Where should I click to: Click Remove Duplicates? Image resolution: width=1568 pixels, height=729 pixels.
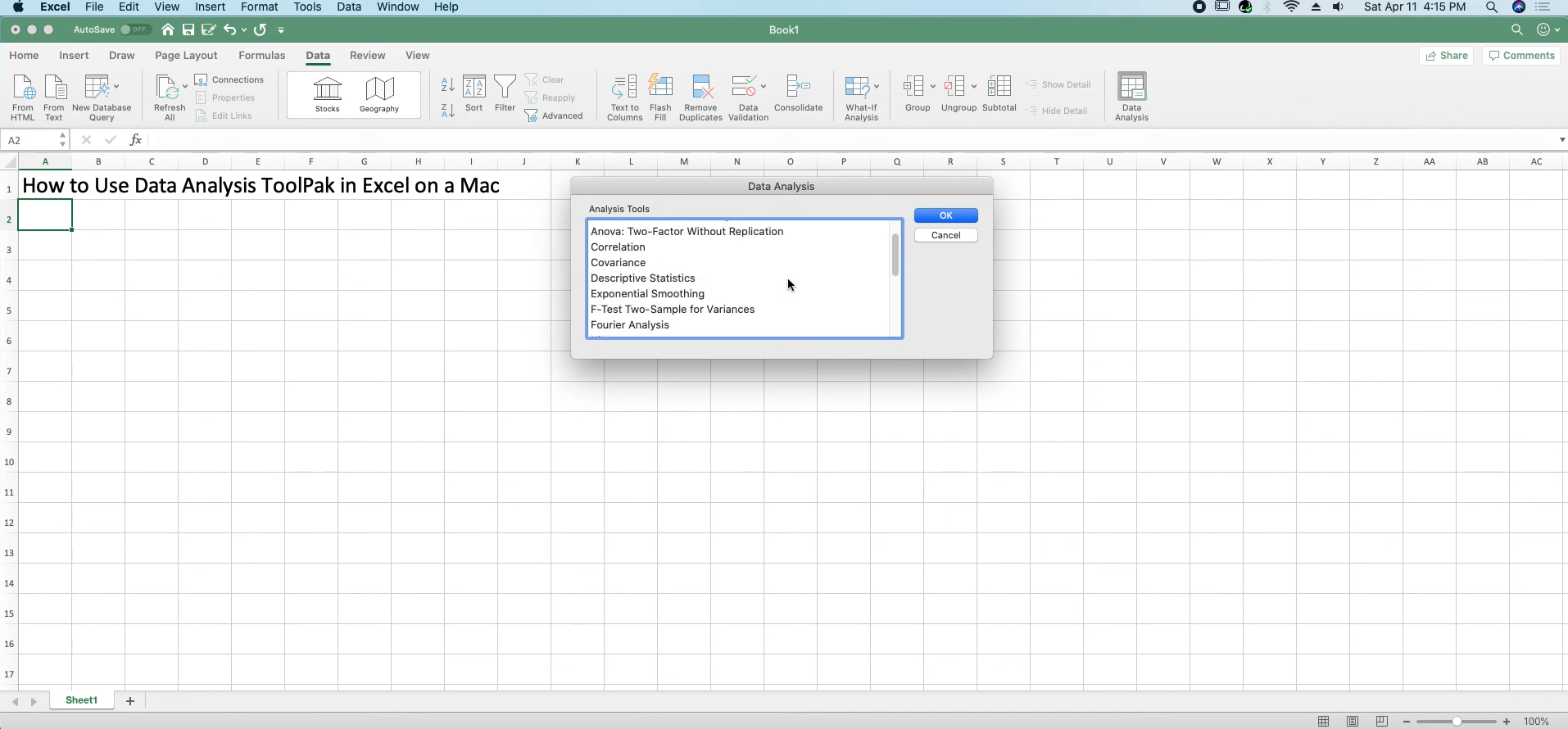tap(701, 97)
